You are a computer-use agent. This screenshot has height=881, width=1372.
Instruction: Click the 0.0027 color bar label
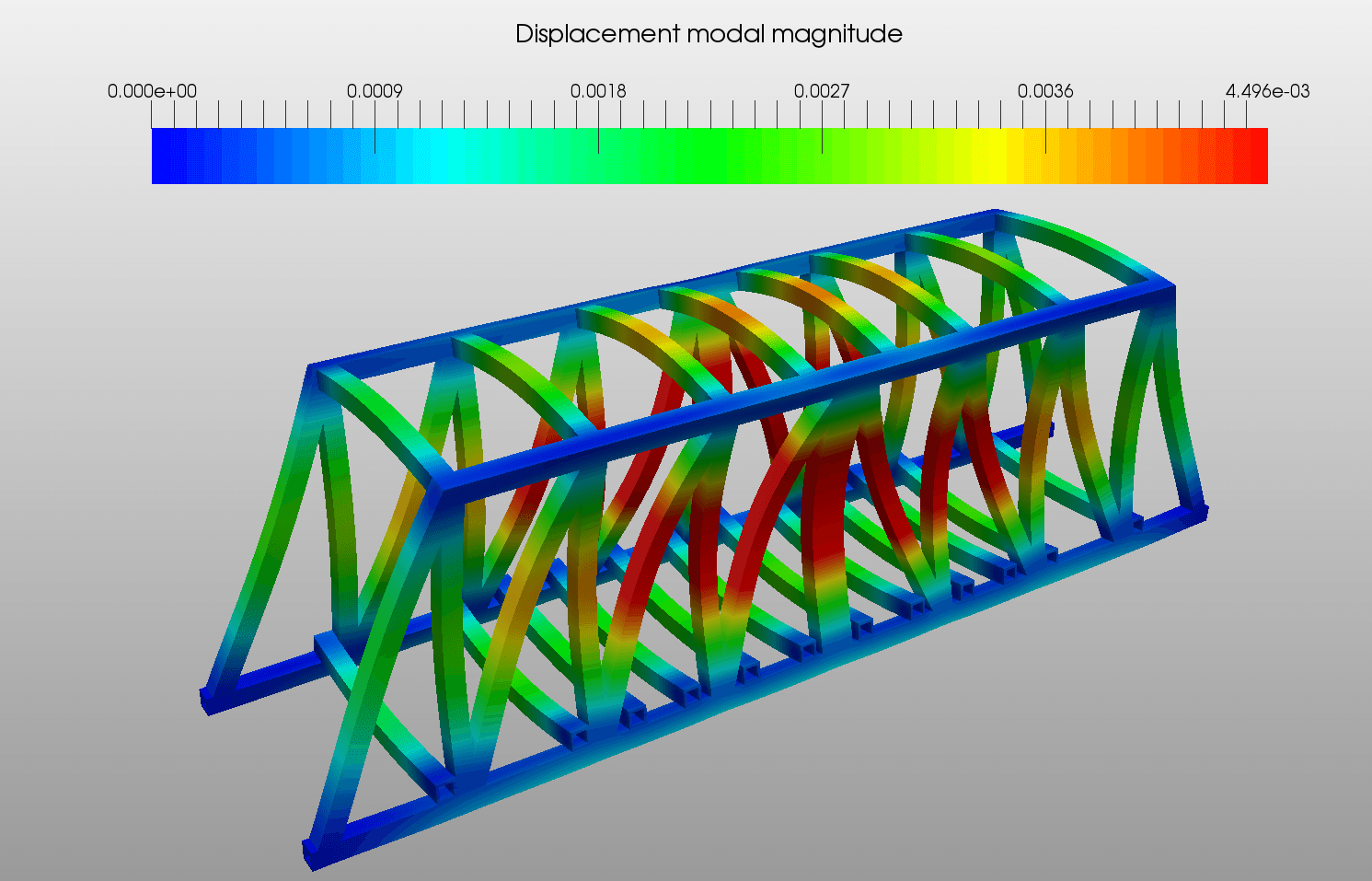point(822,91)
